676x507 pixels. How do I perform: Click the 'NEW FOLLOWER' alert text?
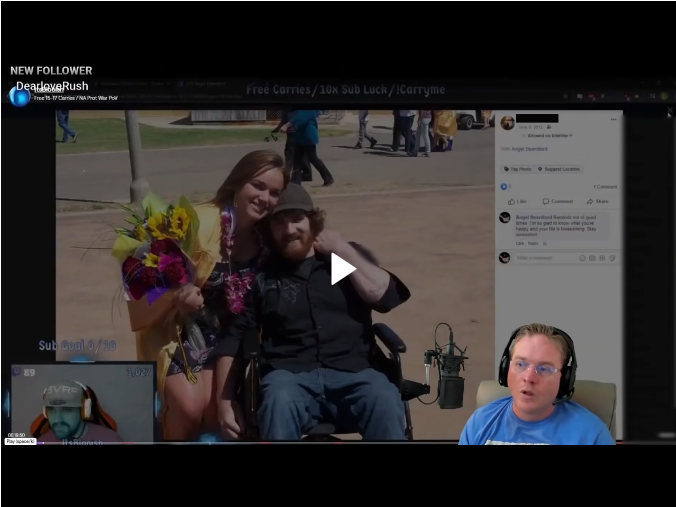[51, 71]
